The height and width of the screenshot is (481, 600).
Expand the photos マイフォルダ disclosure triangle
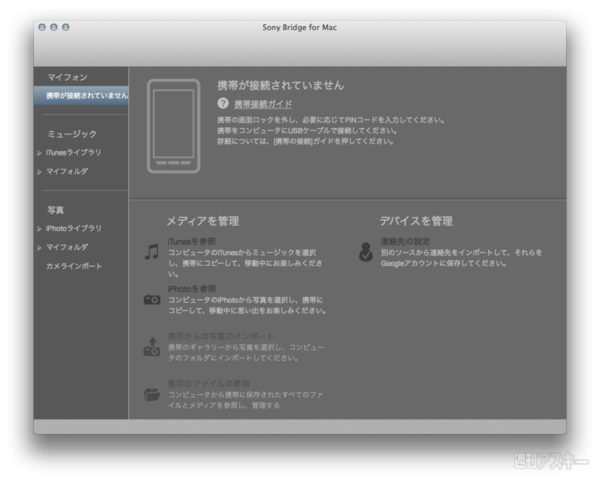pyautogui.click(x=39, y=248)
